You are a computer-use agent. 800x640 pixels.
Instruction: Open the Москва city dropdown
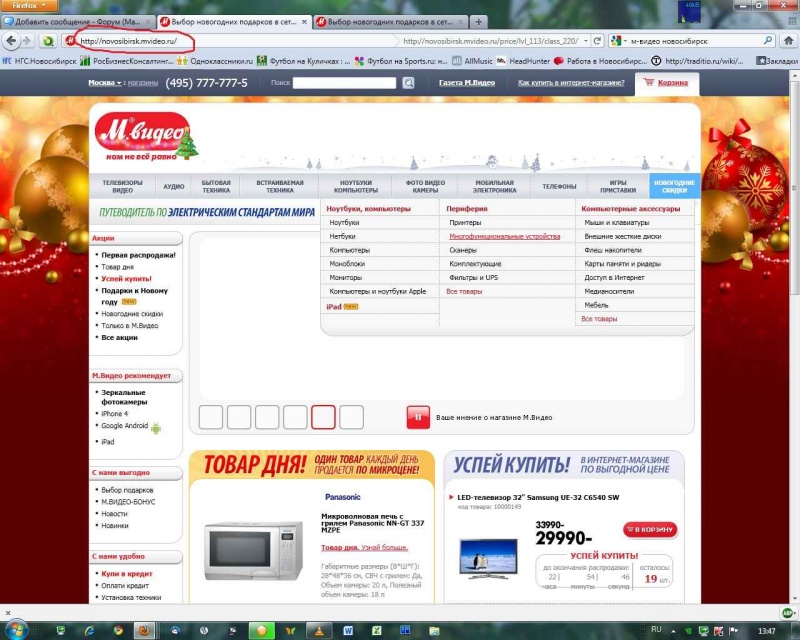[104, 83]
